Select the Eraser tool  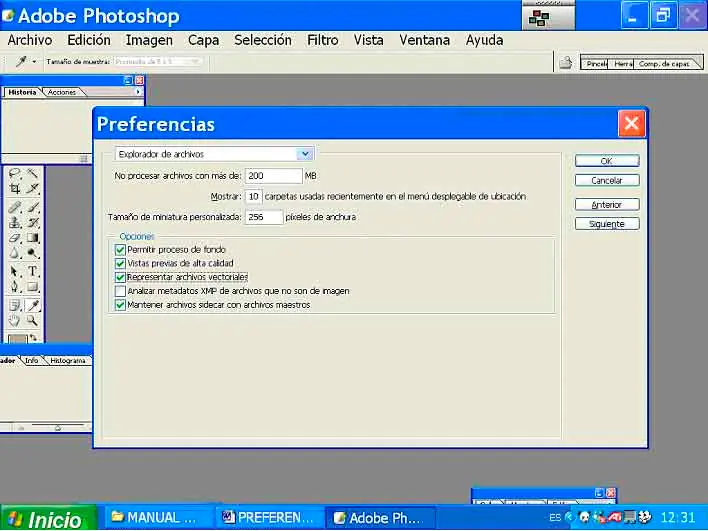[14, 238]
